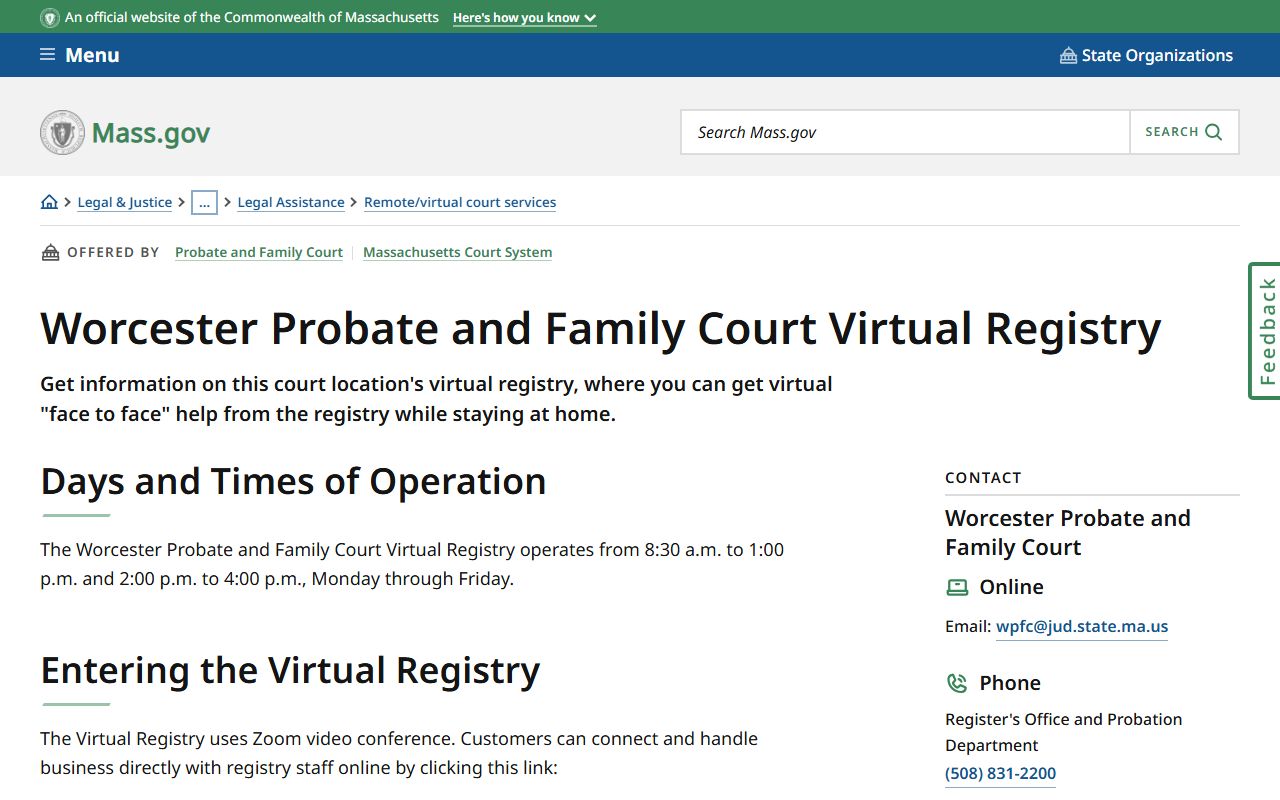Open Probate and Family Court link
This screenshot has height=800, width=1280.
click(259, 252)
